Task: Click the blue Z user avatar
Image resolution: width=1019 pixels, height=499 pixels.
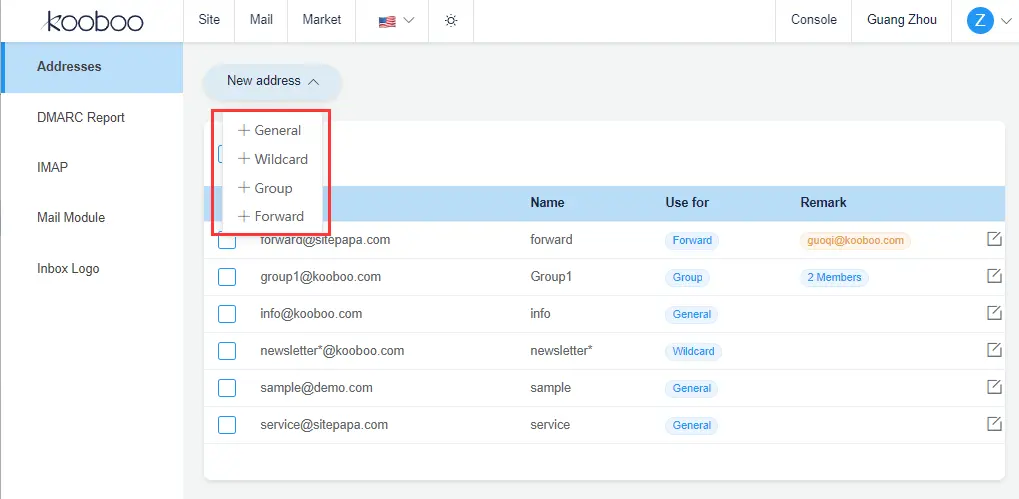Action: point(979,20)
